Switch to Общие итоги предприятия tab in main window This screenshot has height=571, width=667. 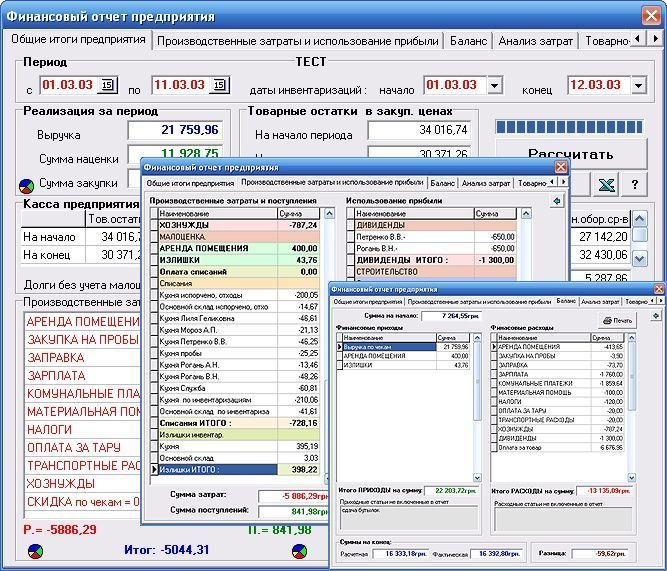[x=78, y=40]
